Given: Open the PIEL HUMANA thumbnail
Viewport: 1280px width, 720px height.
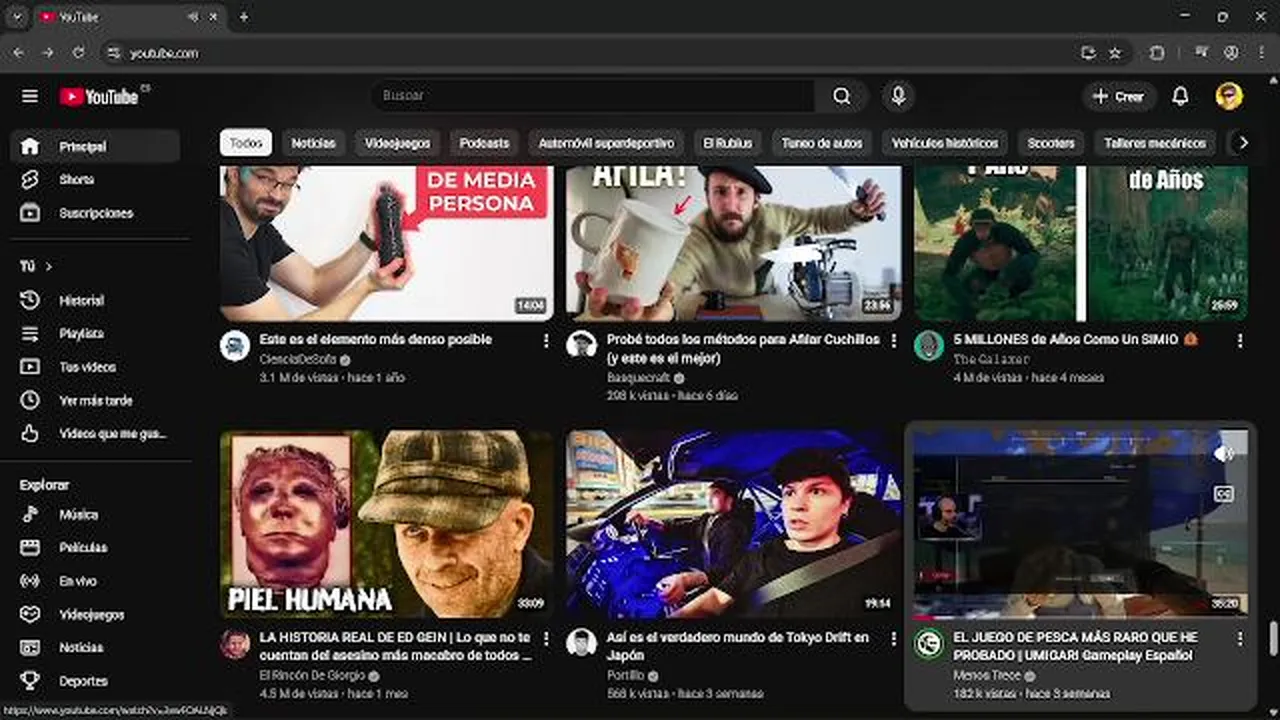Looking at the screenshot, I should click(x=386, y=524).
